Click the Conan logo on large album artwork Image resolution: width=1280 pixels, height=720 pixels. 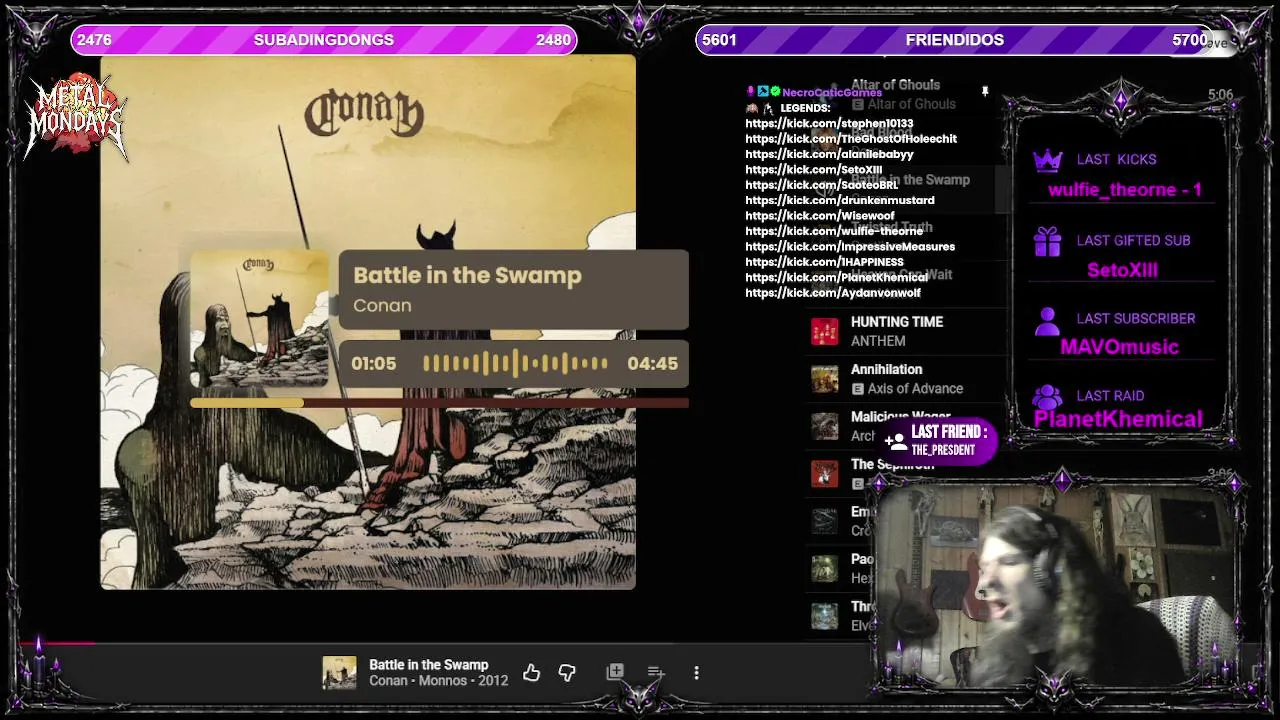tap(364, 112)
